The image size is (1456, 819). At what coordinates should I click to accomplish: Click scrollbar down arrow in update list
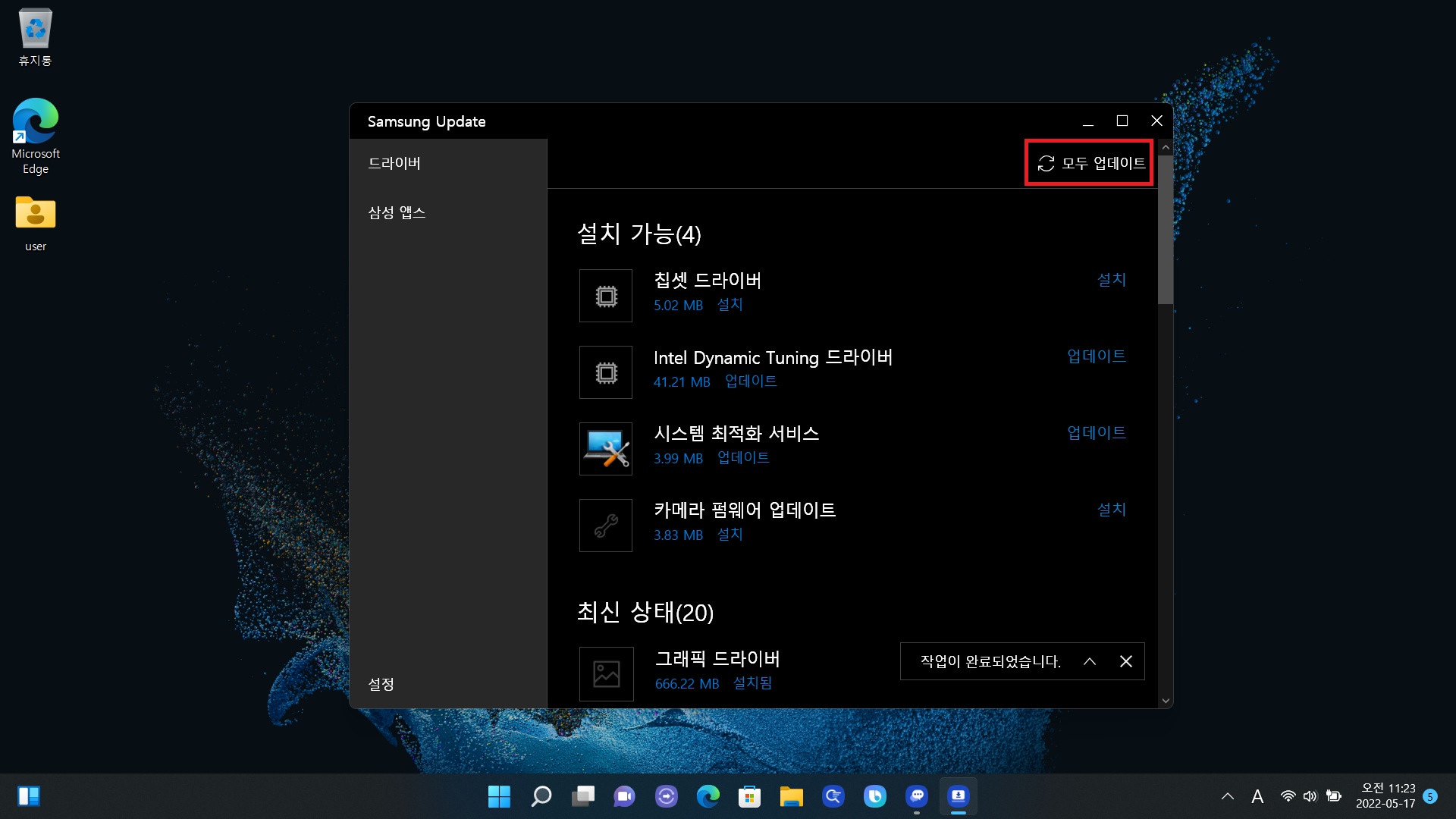pos(1166,701)
